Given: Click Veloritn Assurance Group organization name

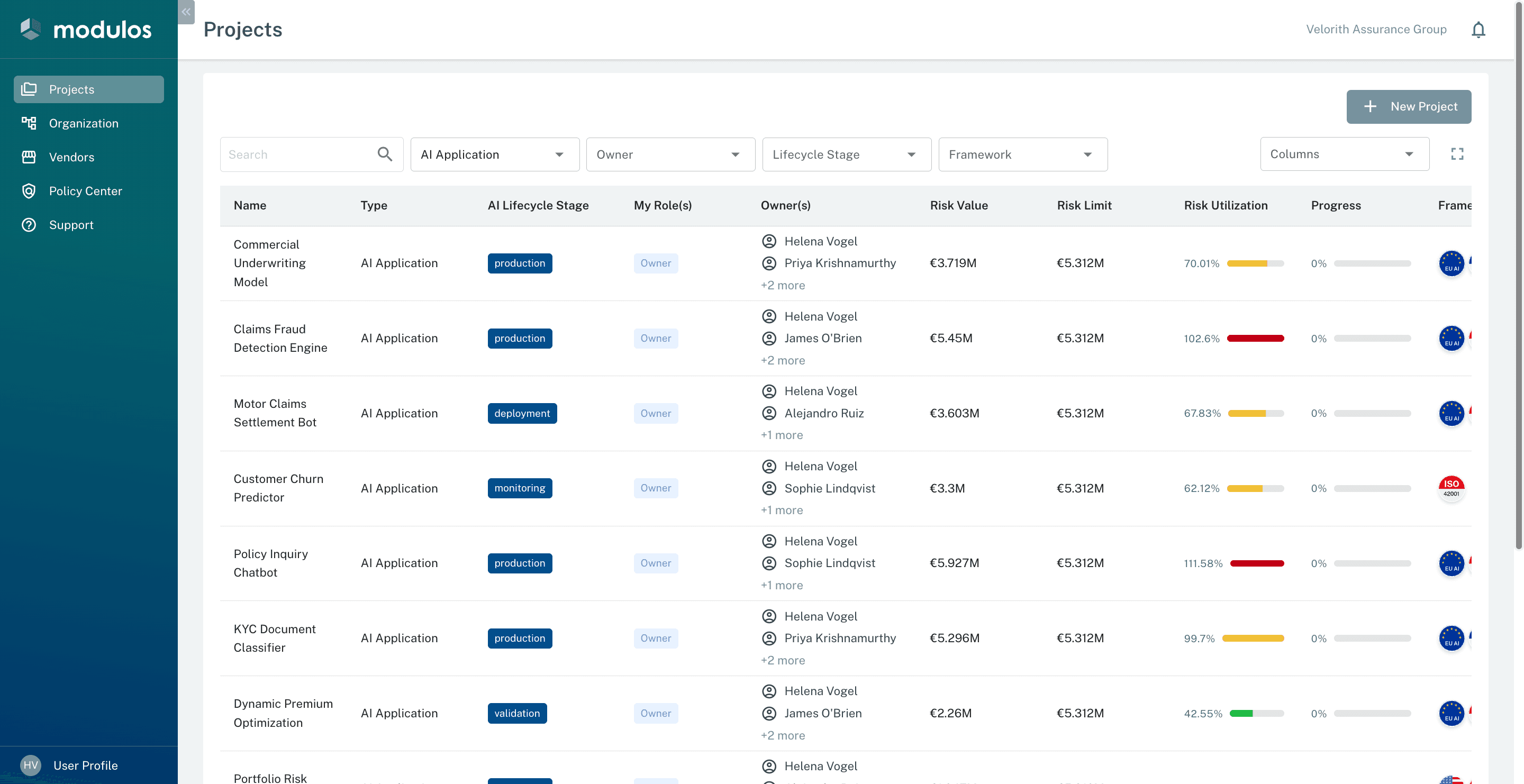Looking at the screenshot, I should [1376, 30].
